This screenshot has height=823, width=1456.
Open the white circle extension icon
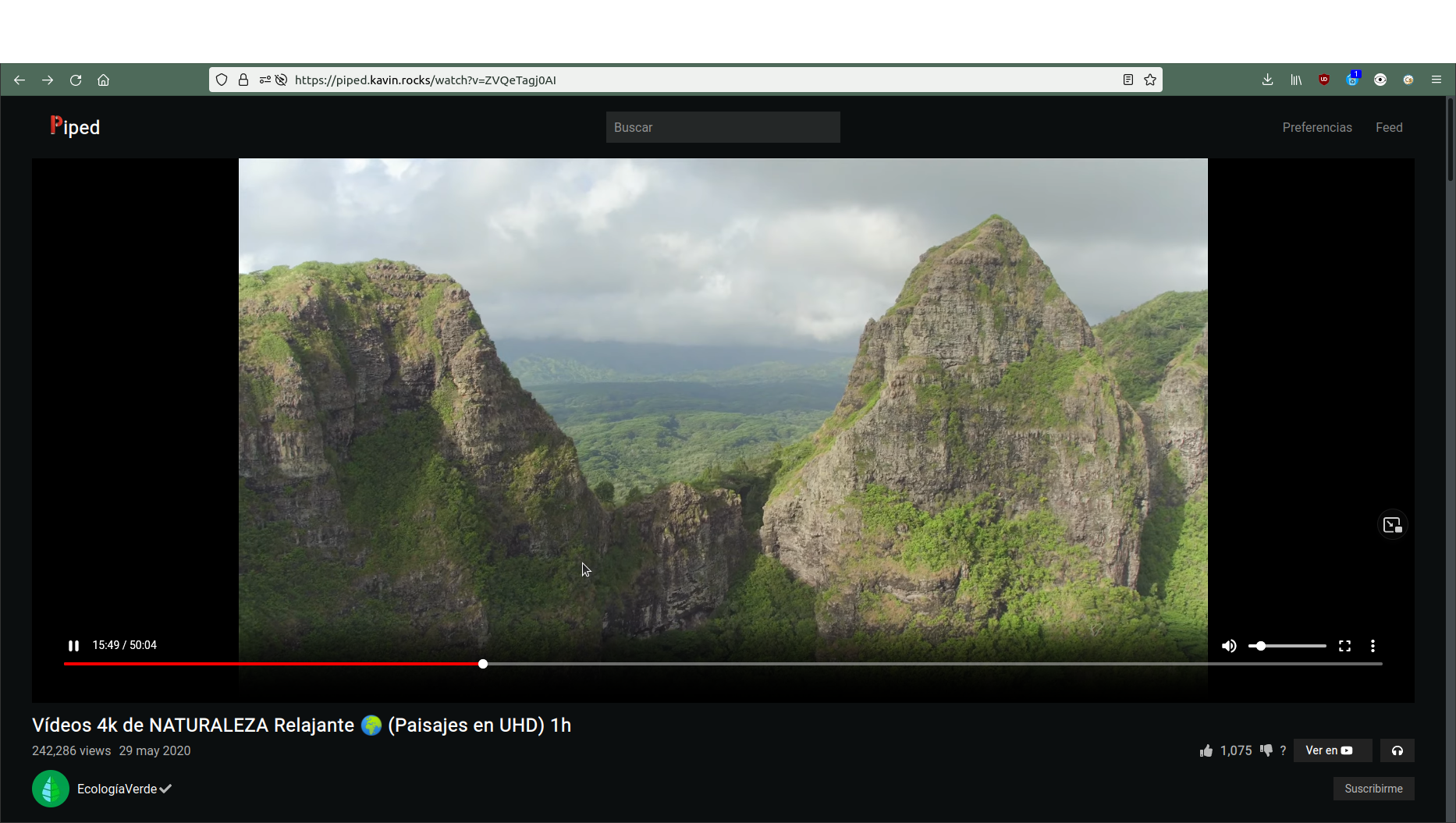[1380, 80]
